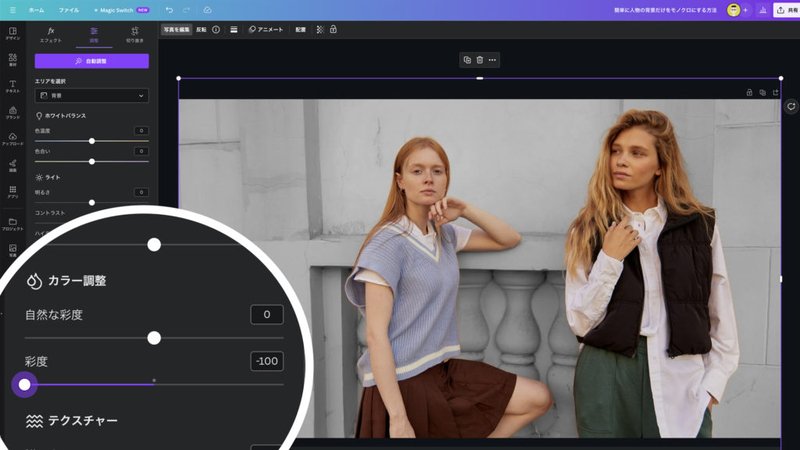The image size is (800, 450).
Task: Open the ファイル menu
Action: coord(68,10)
